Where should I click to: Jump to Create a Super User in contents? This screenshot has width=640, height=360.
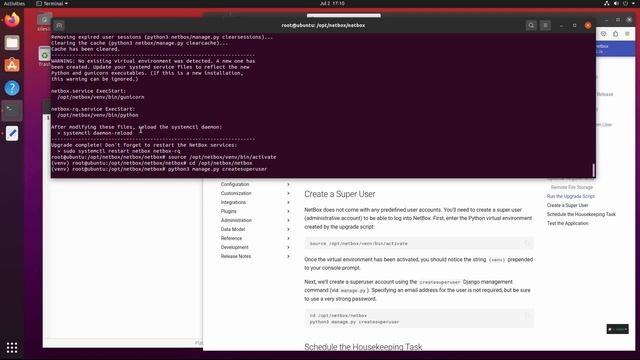(567, 205)
